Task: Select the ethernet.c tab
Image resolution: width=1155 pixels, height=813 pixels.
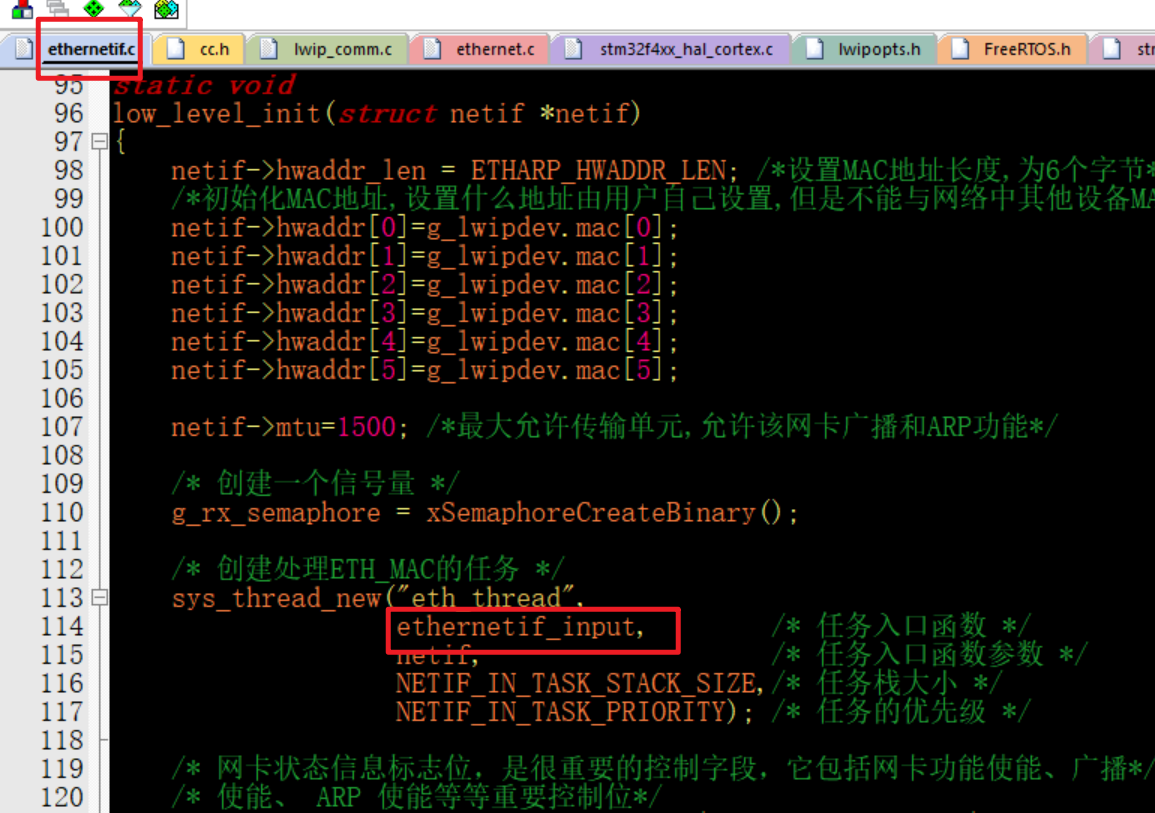Action: 480,49
